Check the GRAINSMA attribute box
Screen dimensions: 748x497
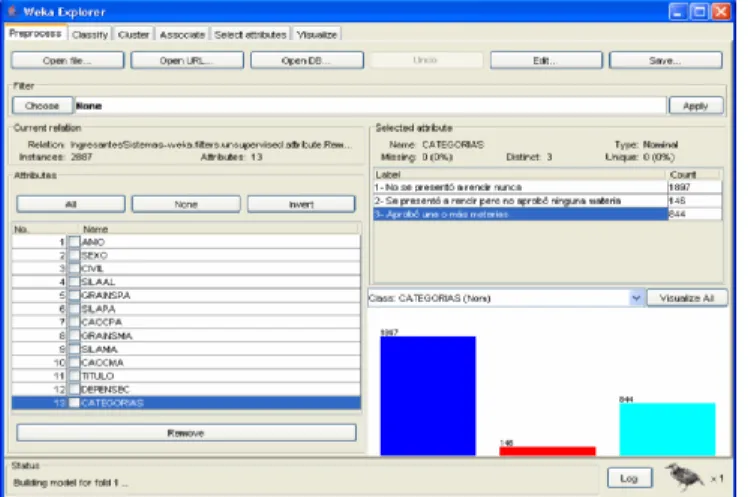pos(74,335)
